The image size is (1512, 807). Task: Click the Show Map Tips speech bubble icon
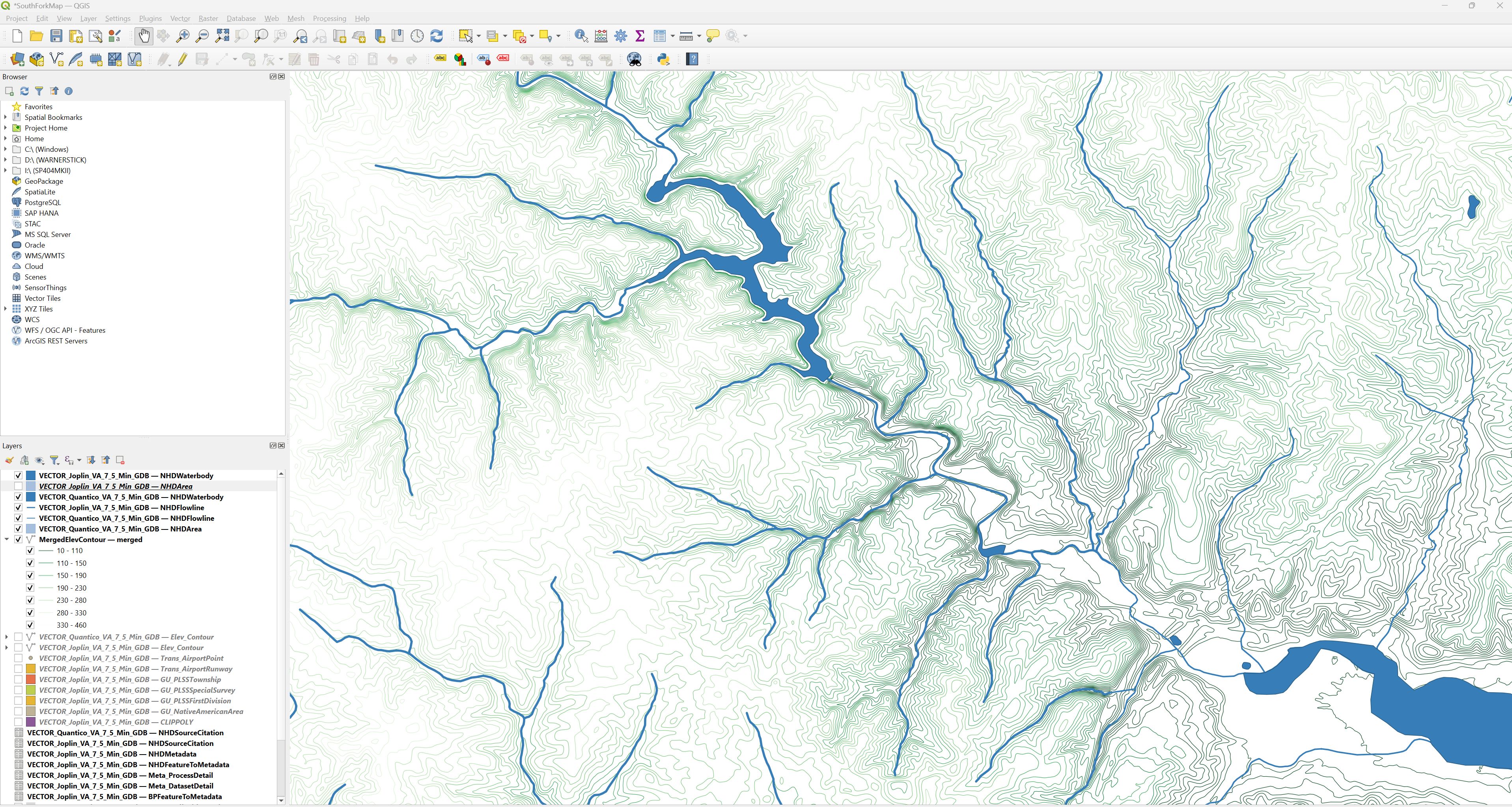[713, 36]
